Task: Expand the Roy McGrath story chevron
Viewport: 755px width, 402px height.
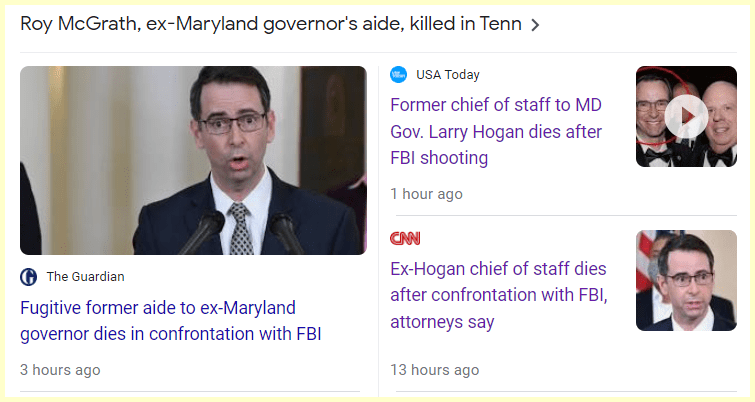Action: [535, 25]
